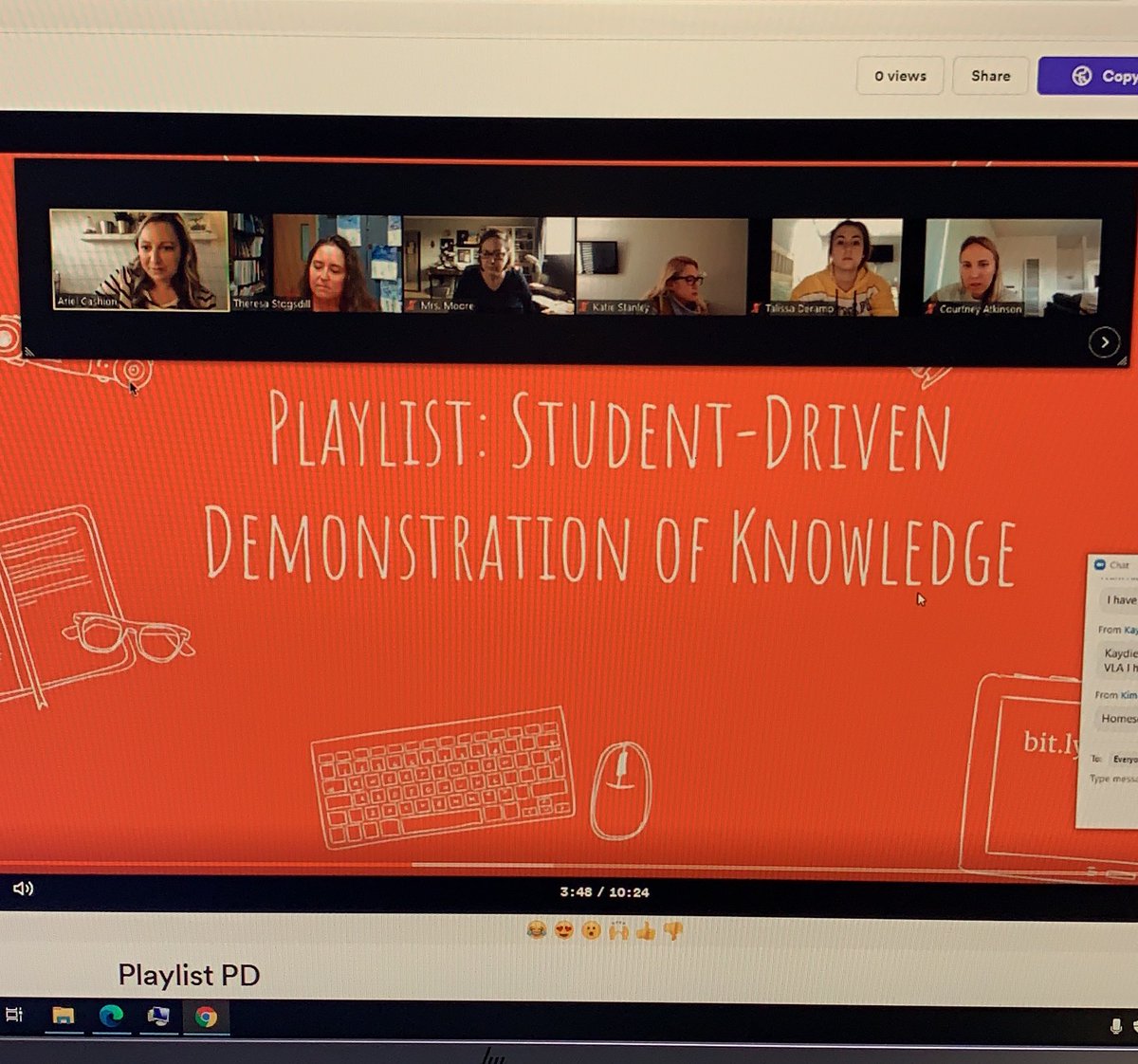
Task: React with the thumbs down emoji
Action: coord(673,931)
